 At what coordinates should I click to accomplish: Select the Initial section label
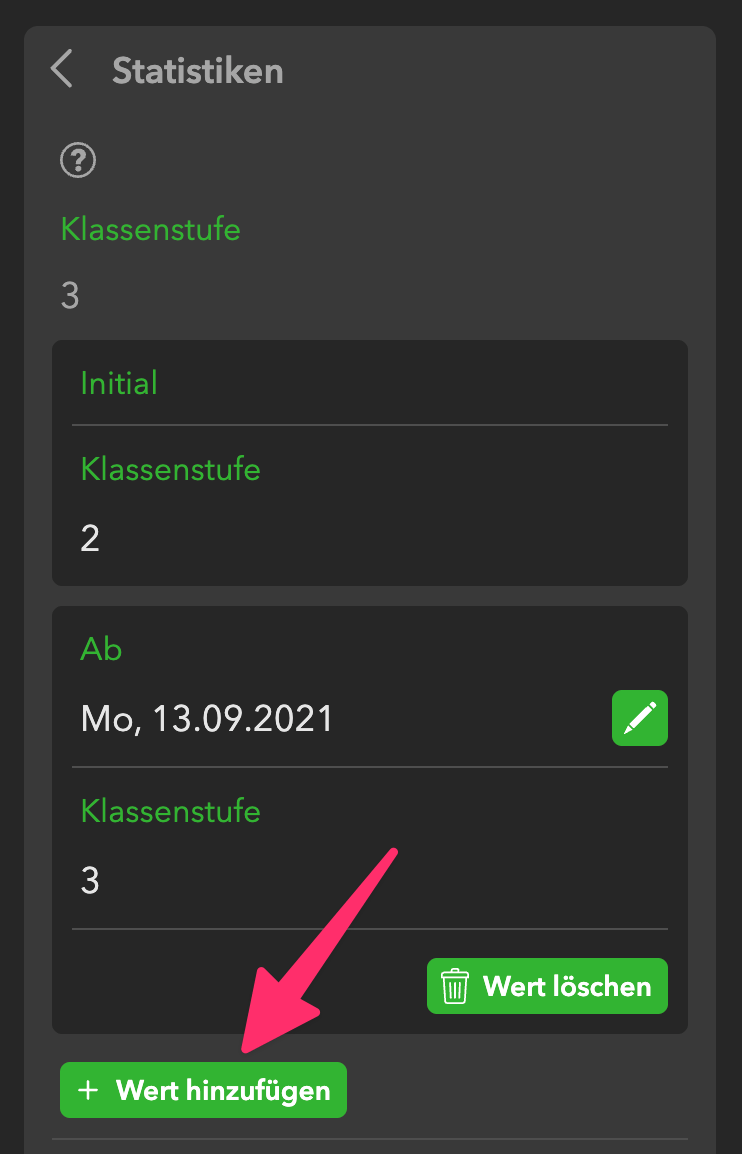click(x=119, y=383)
